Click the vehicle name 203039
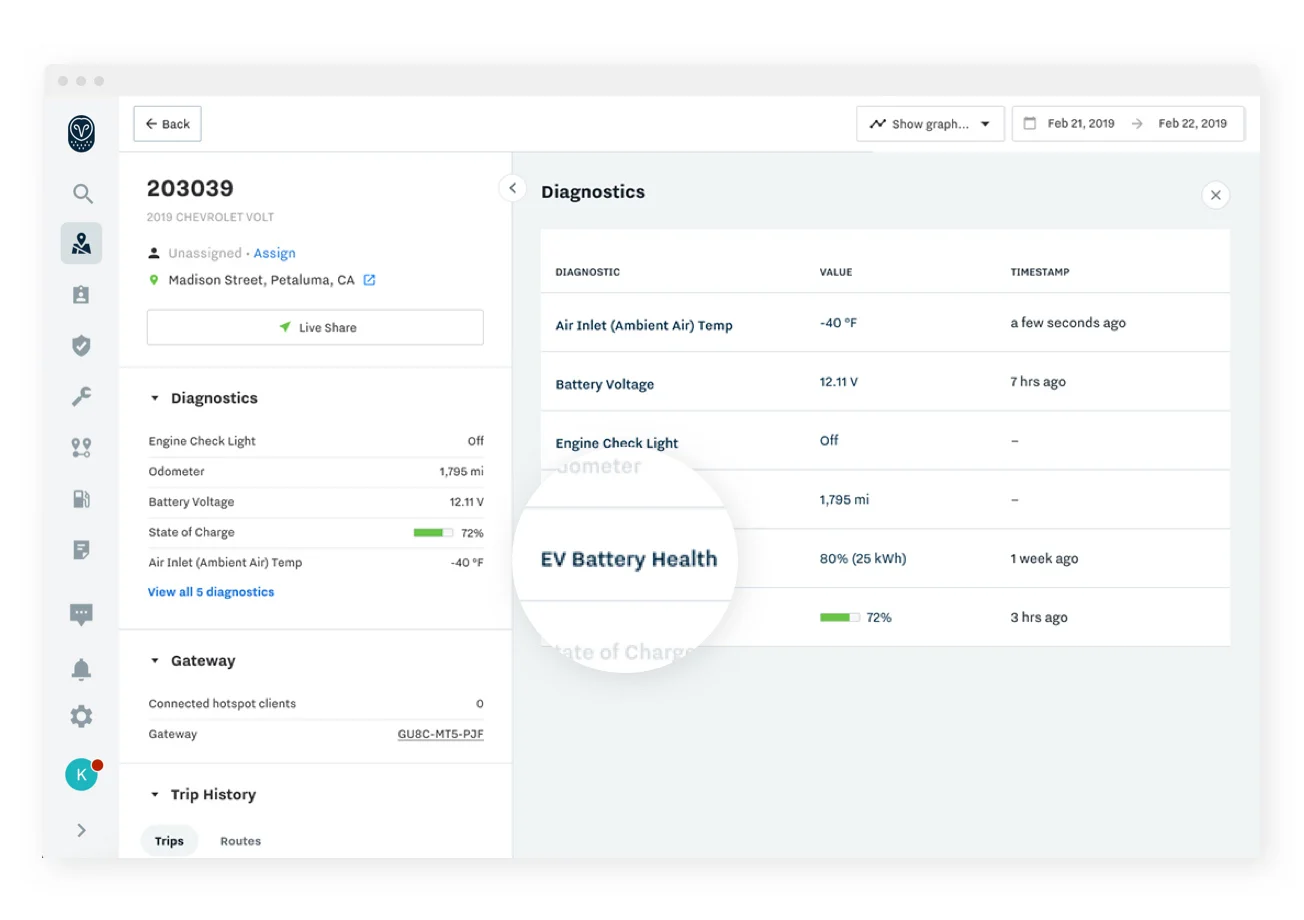Image resolution: width=1304 pixels, height=920 pixels. 190,188
